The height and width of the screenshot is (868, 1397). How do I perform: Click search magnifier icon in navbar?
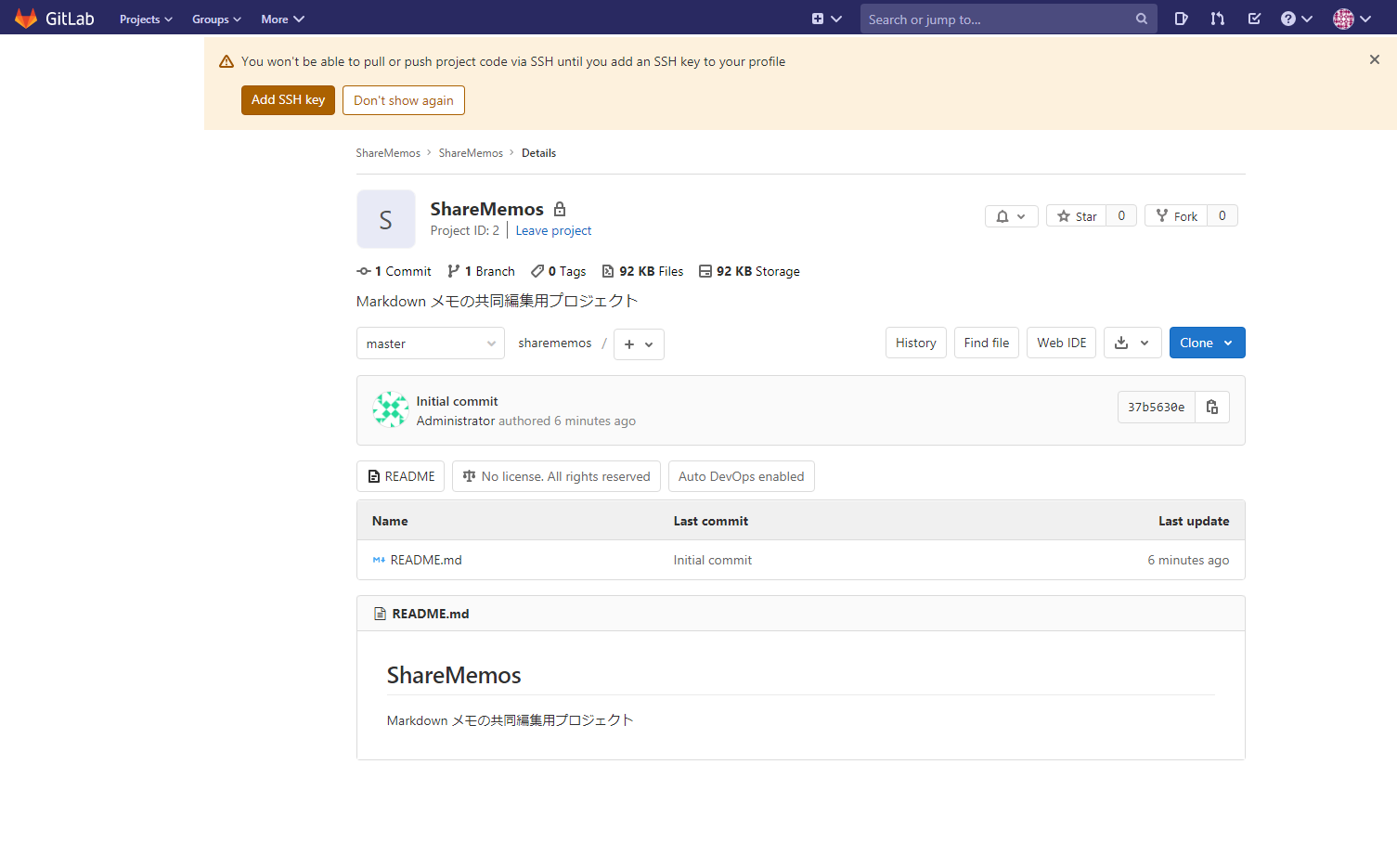[1141, 19]
